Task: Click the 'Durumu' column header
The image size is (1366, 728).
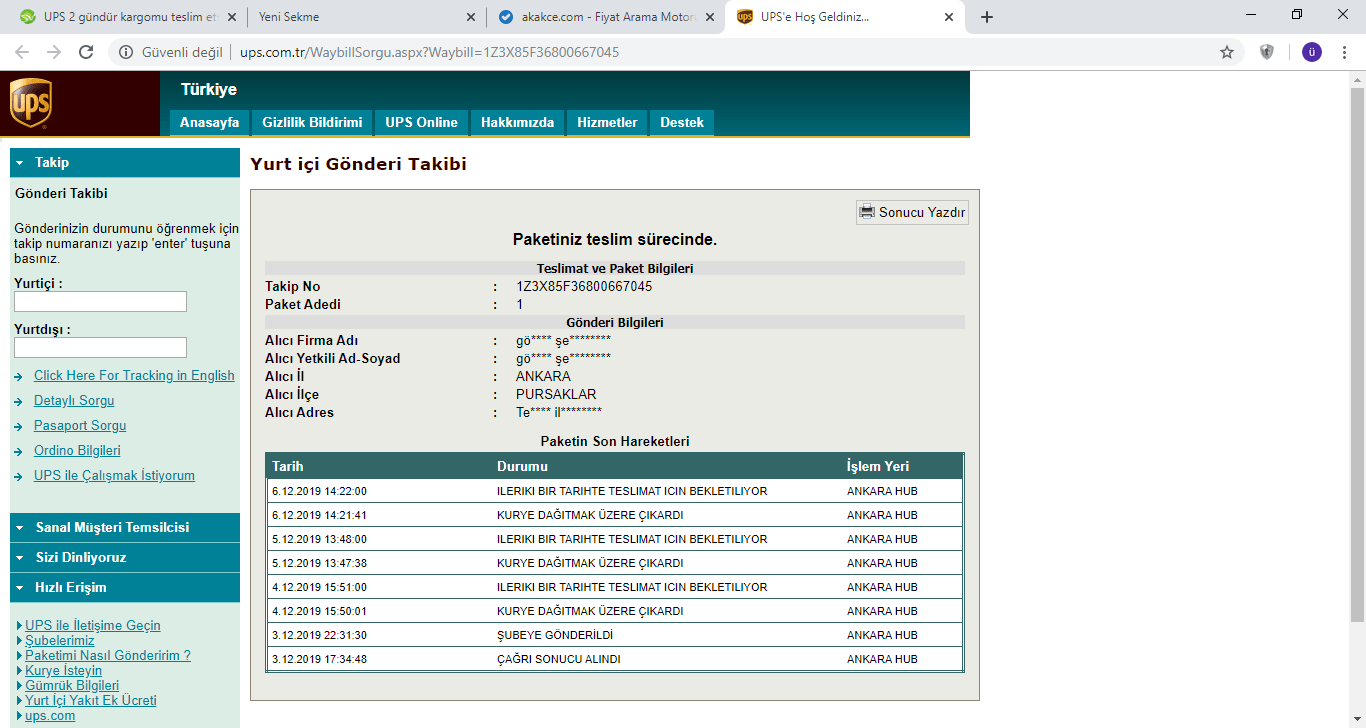Action: (522, 466)
